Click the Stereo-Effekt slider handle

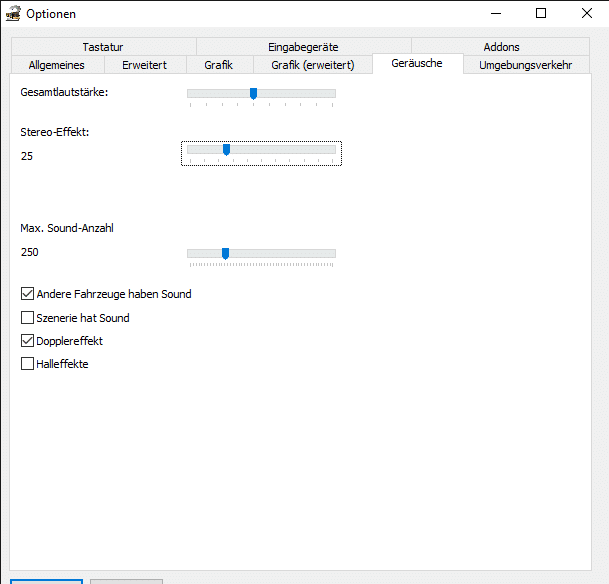(x=226, y=149)
